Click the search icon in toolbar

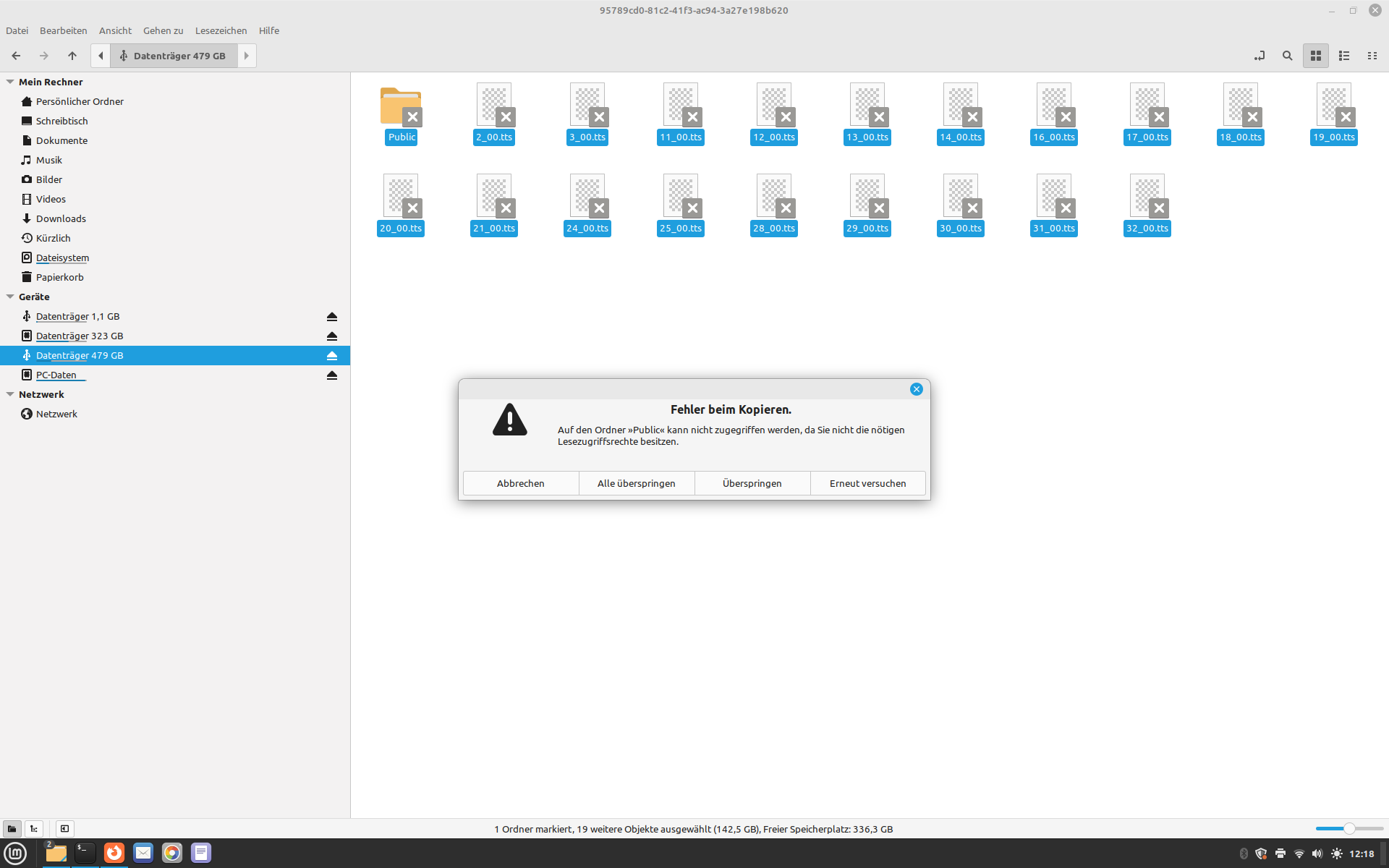pyautogui.click(x=1287, y=56)
